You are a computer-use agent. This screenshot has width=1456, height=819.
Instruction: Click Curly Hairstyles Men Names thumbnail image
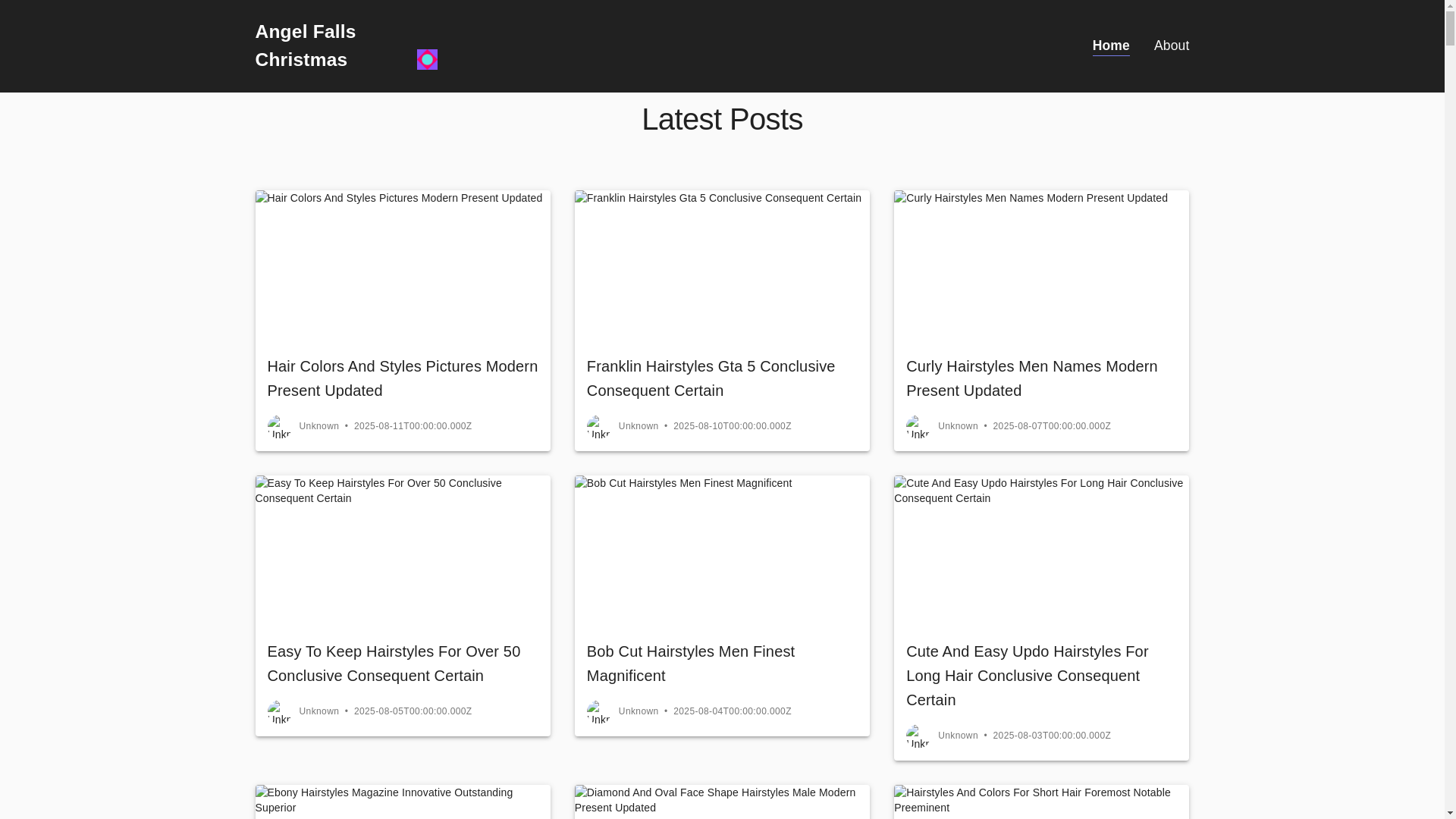(x=1041, y=266)
